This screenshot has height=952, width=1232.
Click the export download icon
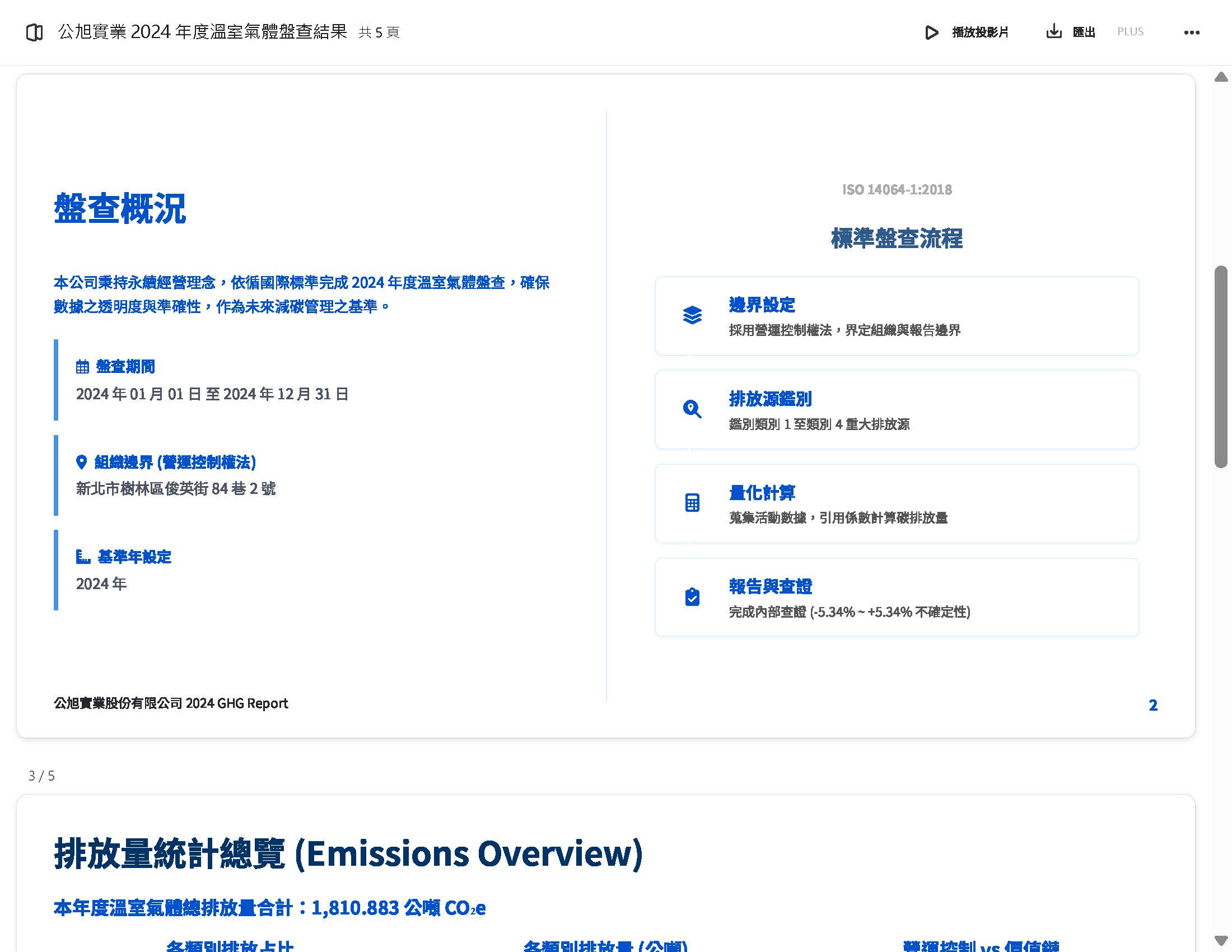tap(1053, 31)
